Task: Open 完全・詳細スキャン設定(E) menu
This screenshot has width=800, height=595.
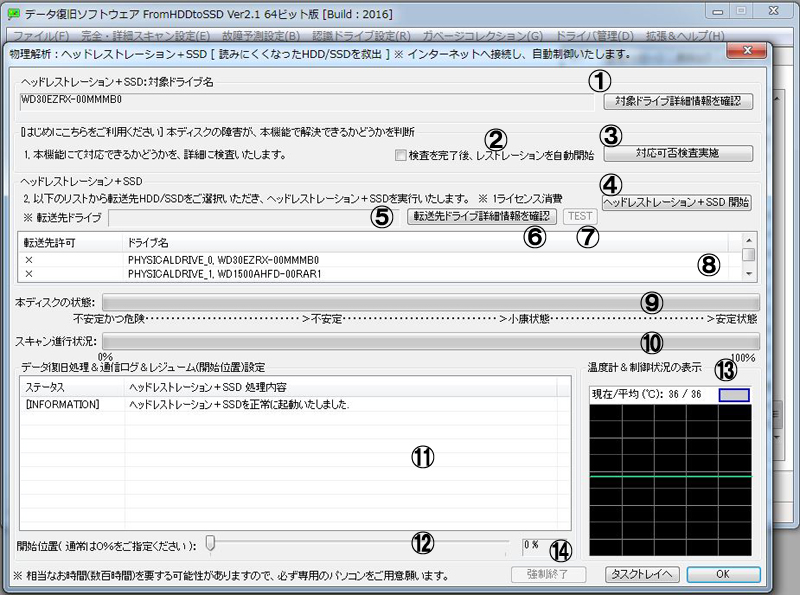Action: (146, 36)
